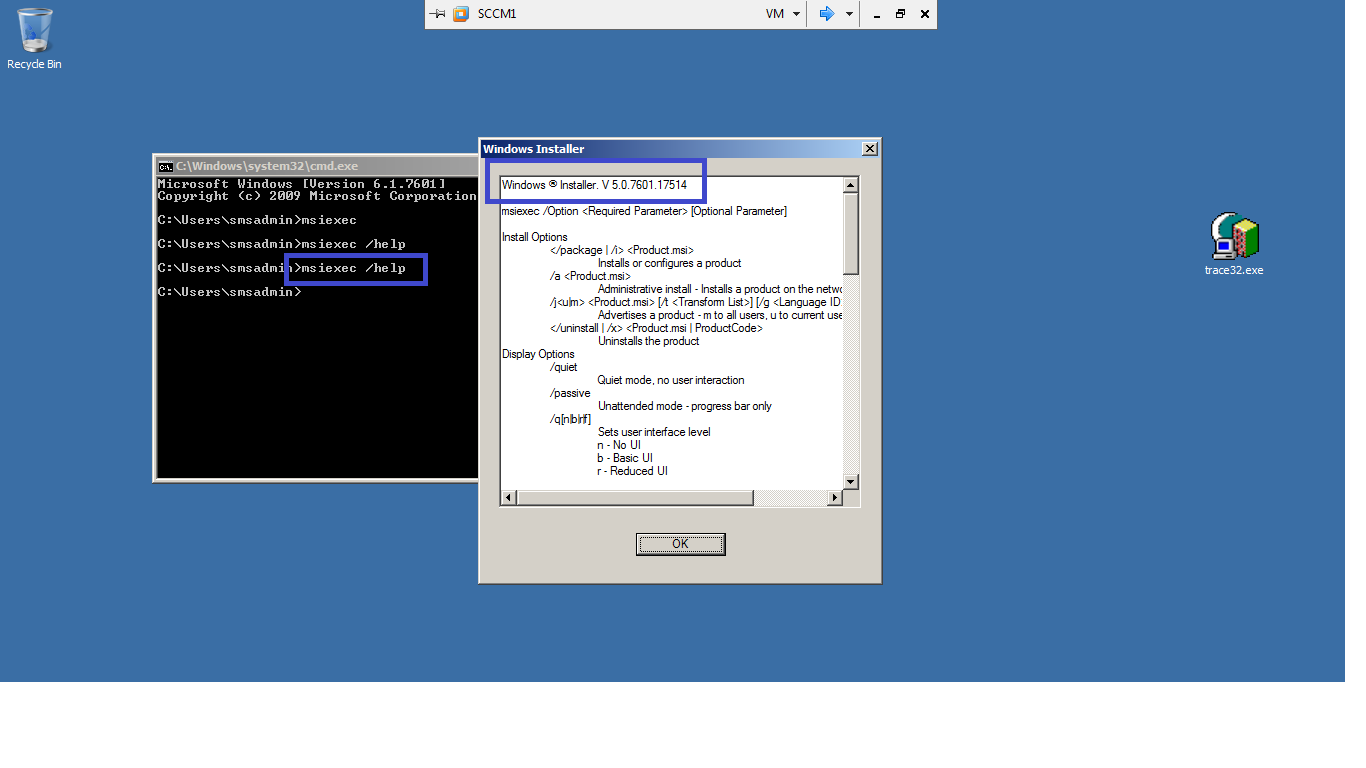
Task: Click the blue arrow send icon
Action: tap(826, 14)
